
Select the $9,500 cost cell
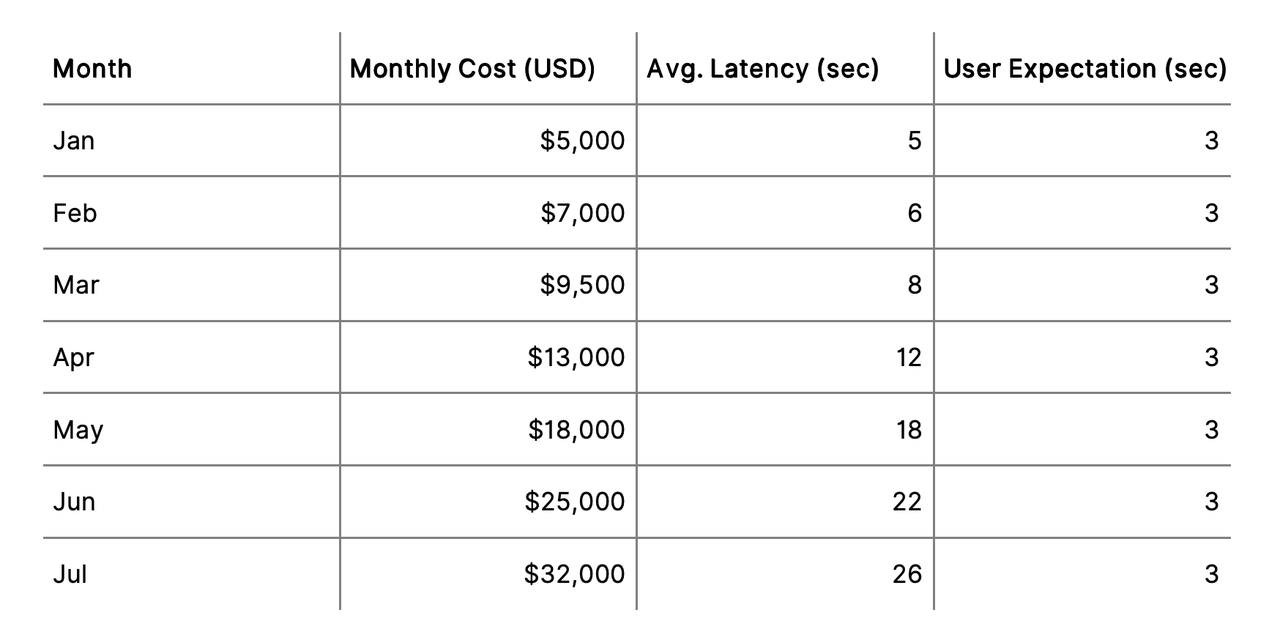tap(582, 285)
